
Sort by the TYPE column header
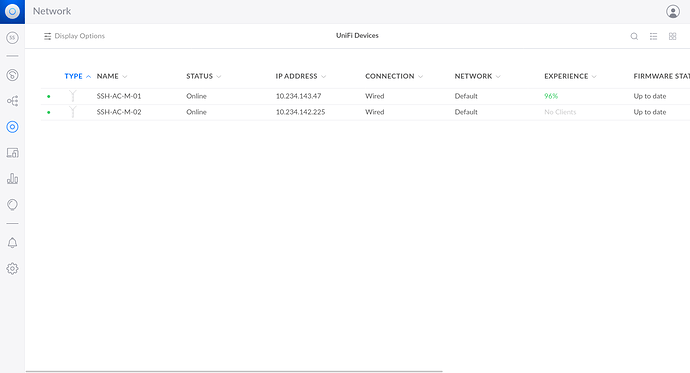click(77, 77)
